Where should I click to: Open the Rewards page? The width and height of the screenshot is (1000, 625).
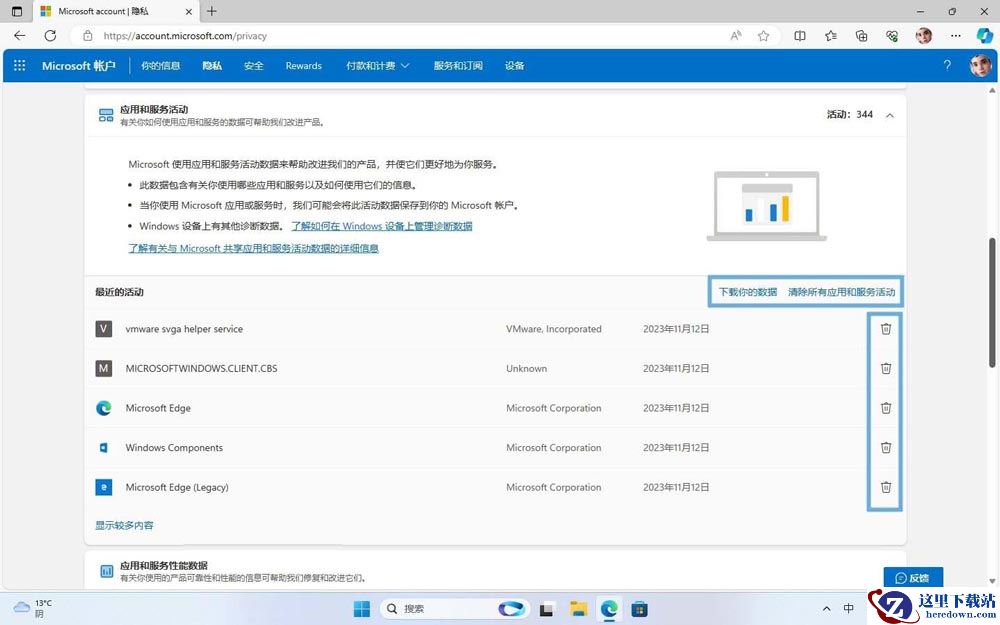(304, 66)
